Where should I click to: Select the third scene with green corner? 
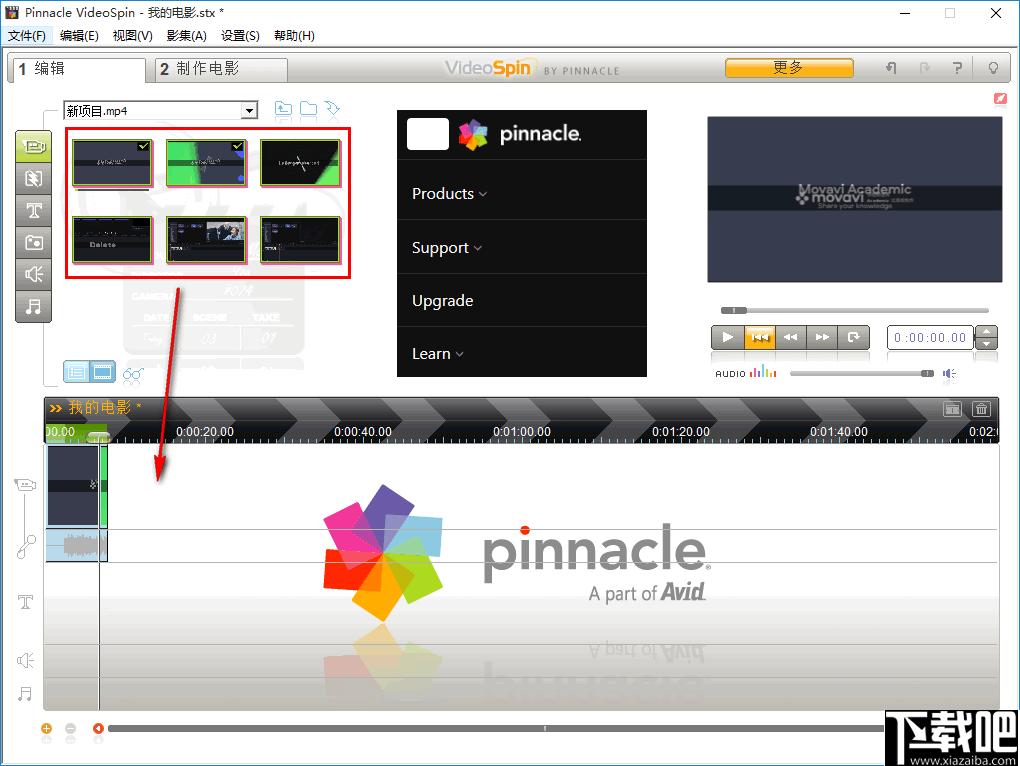(x=300, y=163)
